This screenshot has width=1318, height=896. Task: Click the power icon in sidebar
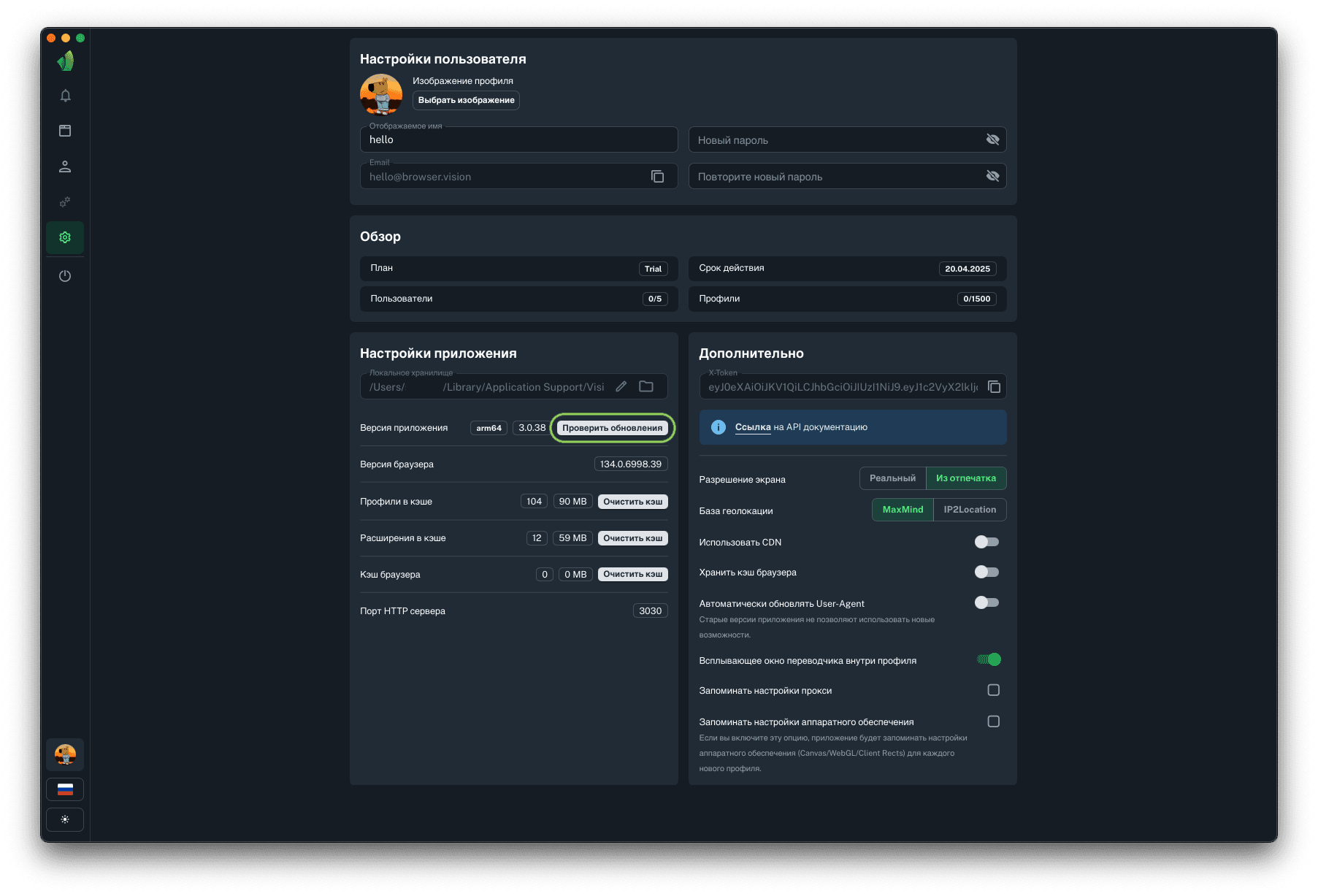coord(65,276)
